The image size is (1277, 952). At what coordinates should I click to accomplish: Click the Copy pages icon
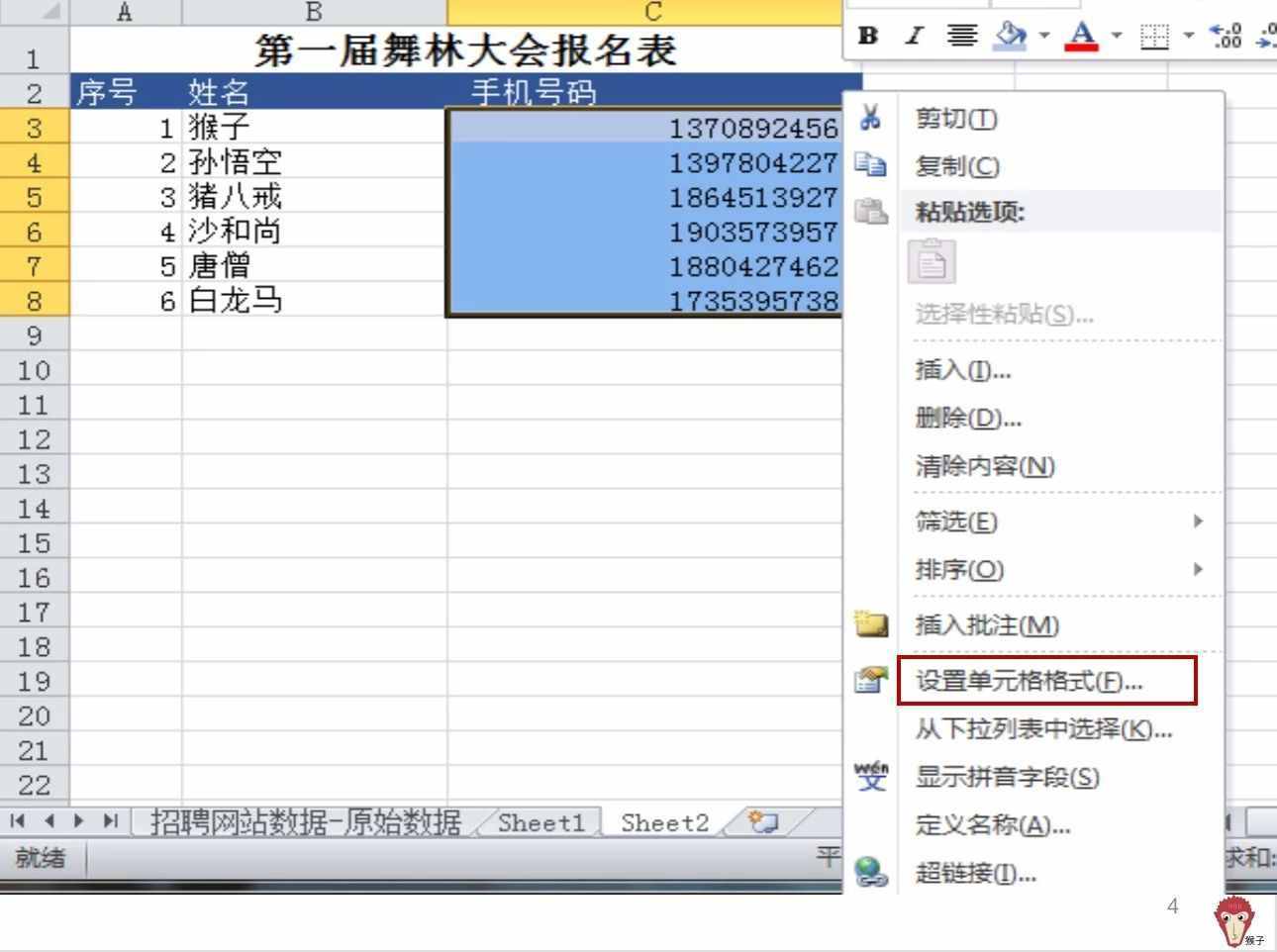pos(870,164)
